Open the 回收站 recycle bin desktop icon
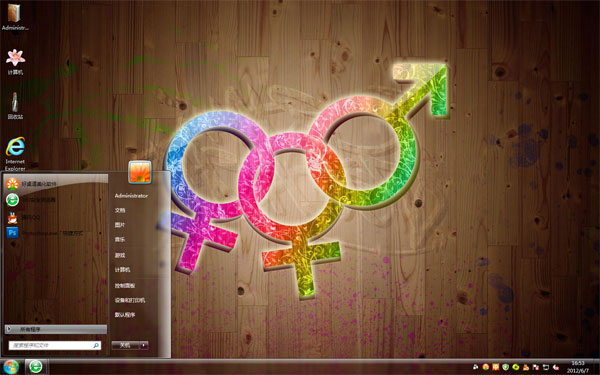The image size is (600, 375). pyautogui.click(x=15, y=106)
